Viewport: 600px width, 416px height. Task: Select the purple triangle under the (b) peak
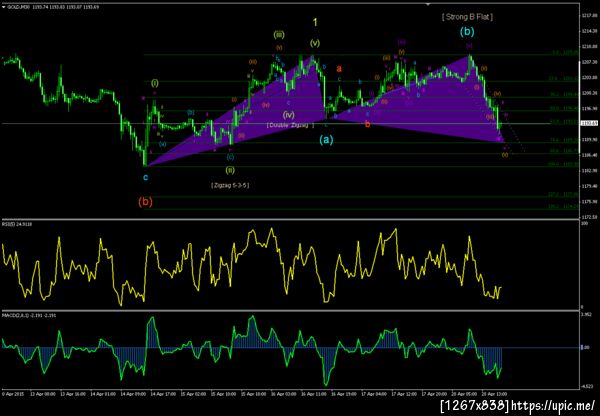click(x=452, y=103)
